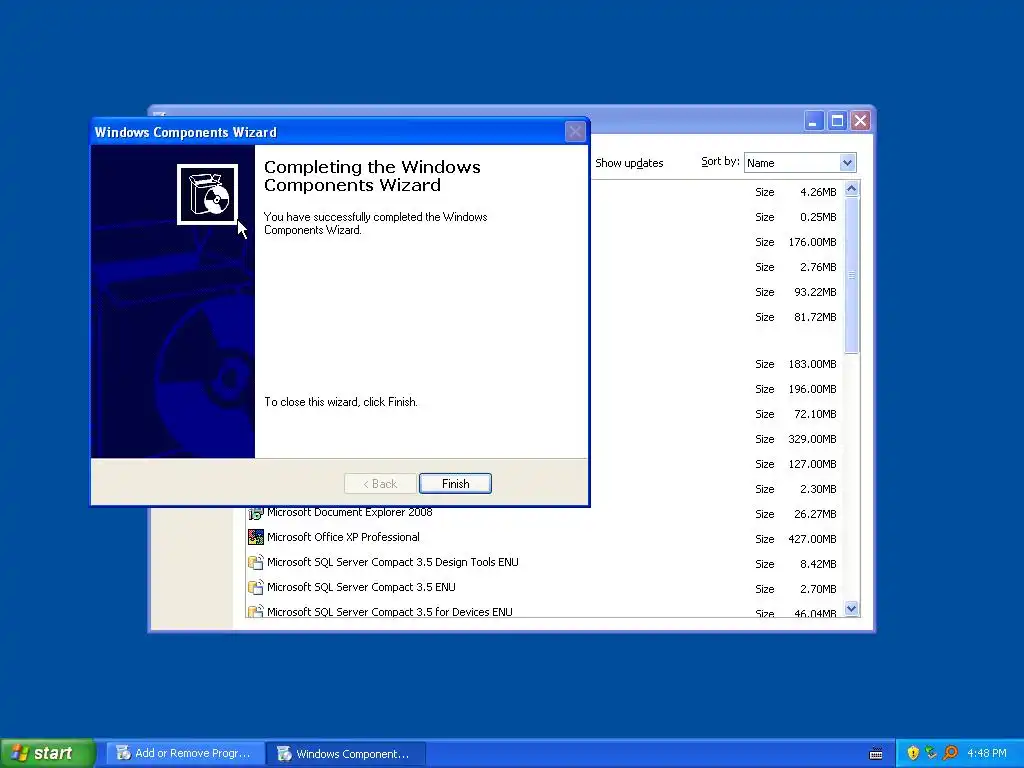Image resolution: width=1024 pixels, height=768 pixels.
Task: Minimize the Add or Remove Programs window
Action: 813,121
